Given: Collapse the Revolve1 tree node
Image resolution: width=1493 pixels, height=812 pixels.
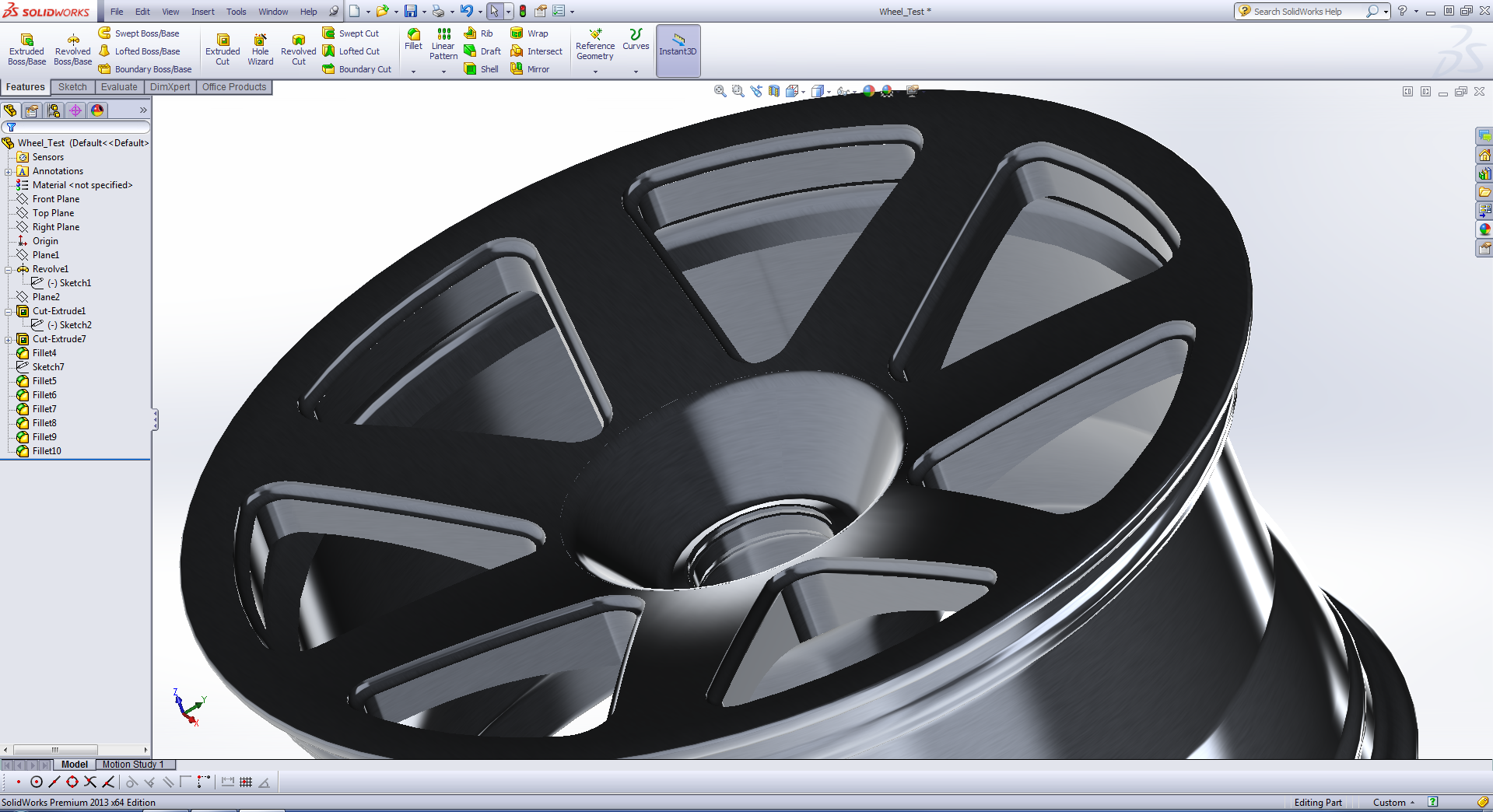Looking at the screenshot, I should (x=9, y=269).
